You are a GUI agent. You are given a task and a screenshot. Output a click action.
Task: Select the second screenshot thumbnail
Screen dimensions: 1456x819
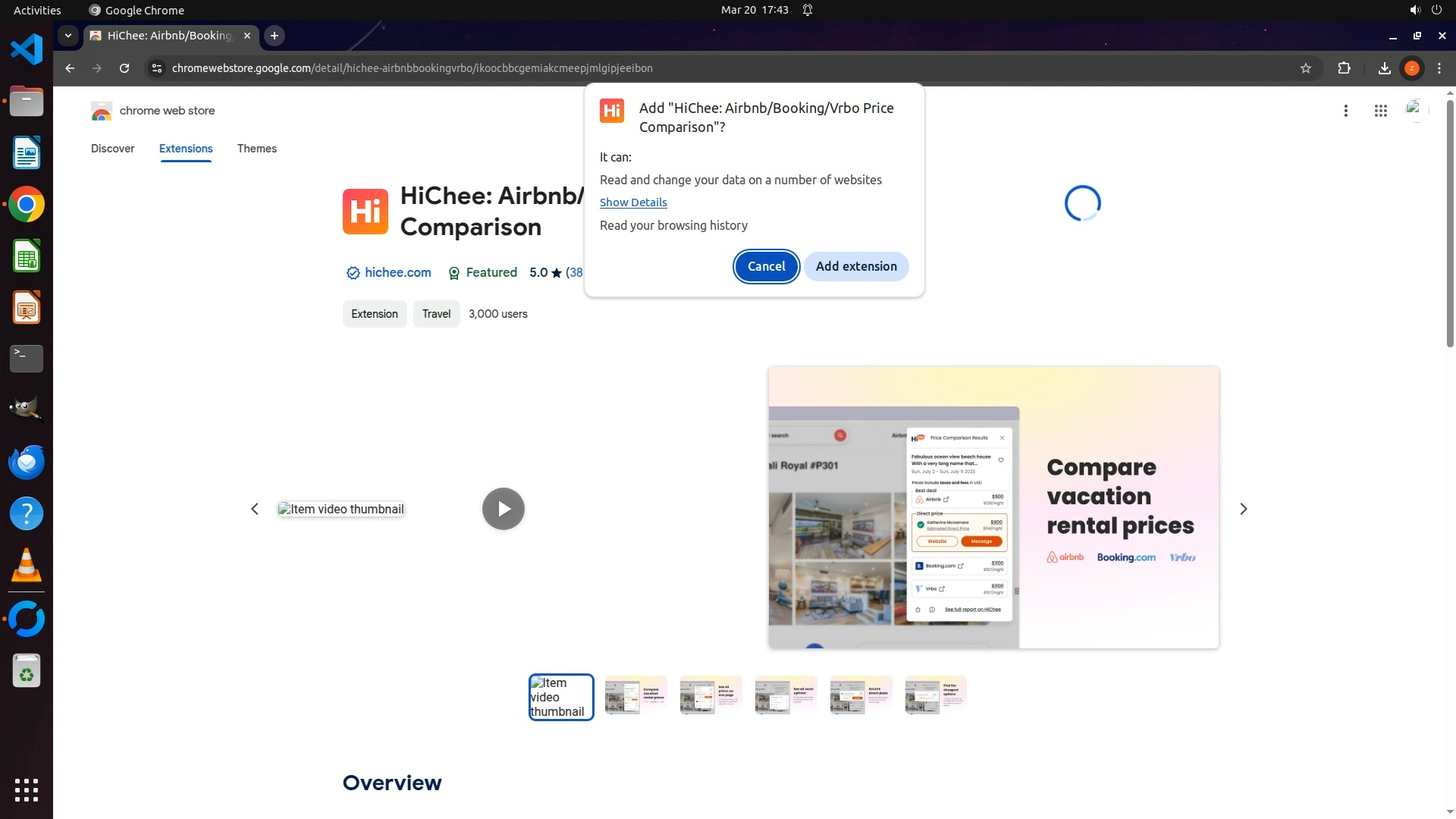click(635, 695)
